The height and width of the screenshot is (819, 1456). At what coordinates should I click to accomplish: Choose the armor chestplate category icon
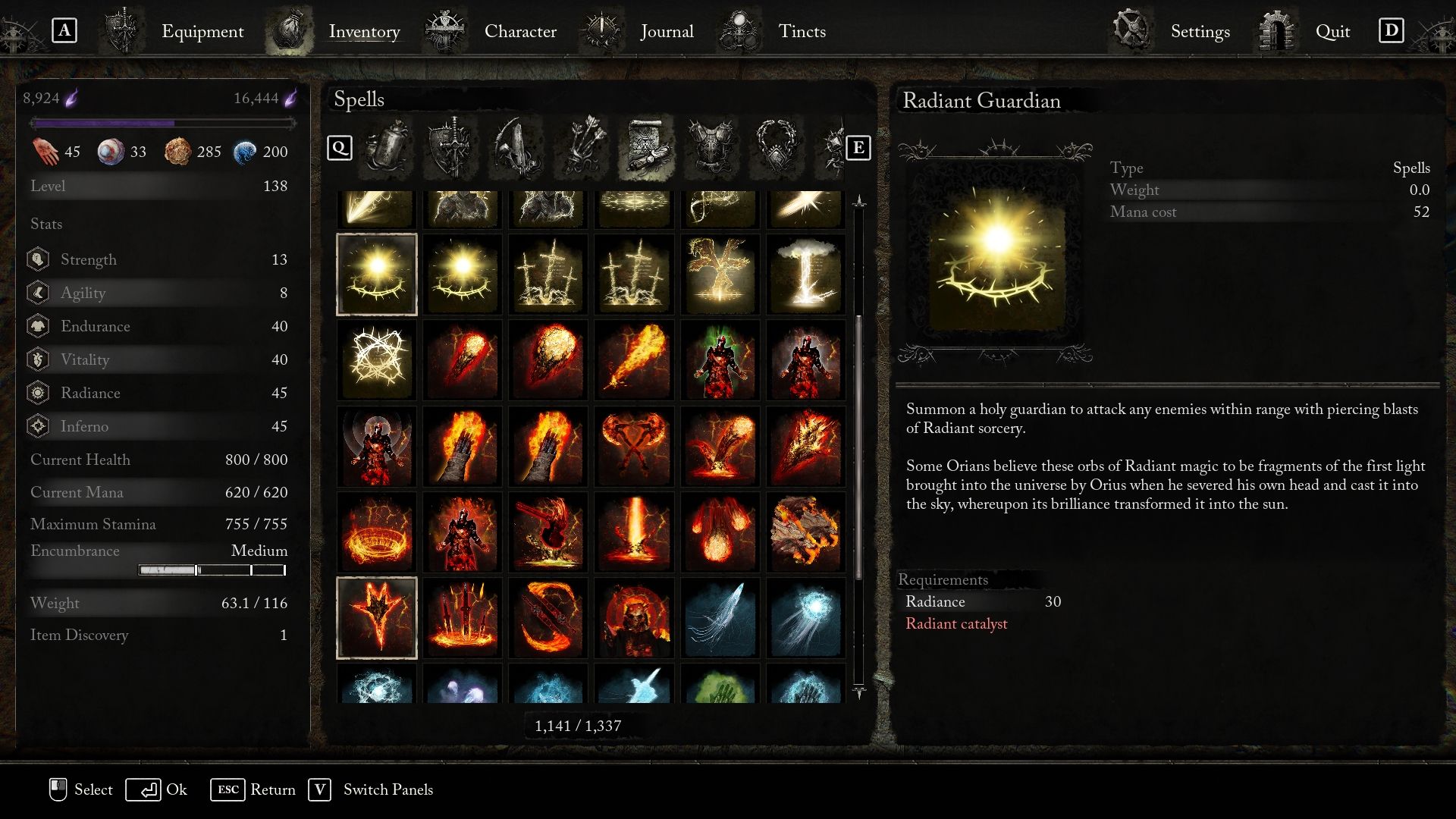pos(711,147)
